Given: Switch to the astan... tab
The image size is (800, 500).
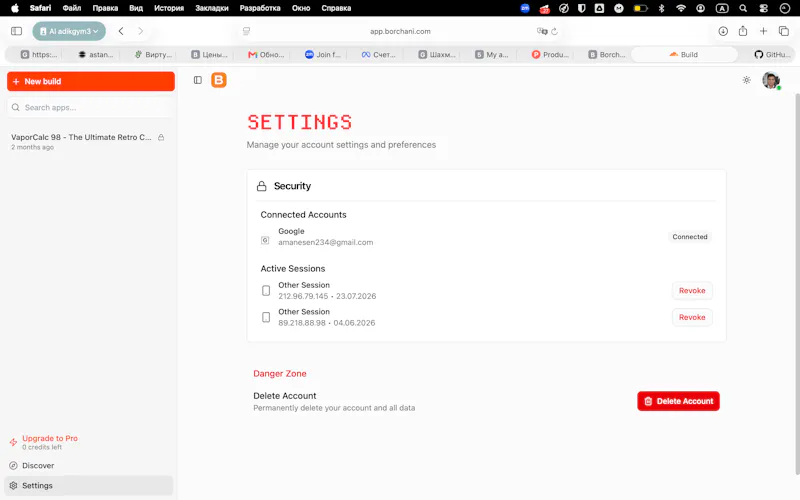Looking at the screenshot, I should point(96,55).
